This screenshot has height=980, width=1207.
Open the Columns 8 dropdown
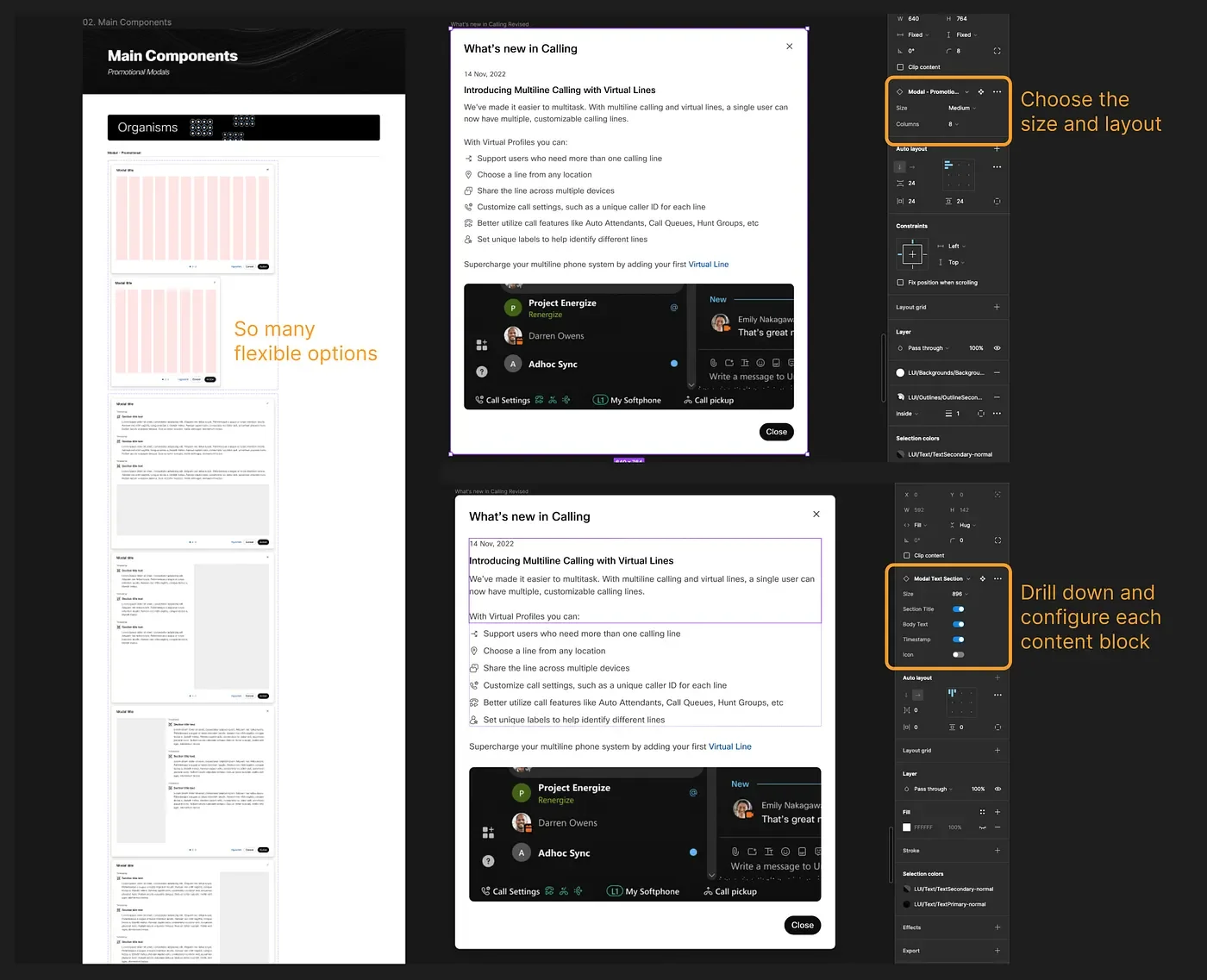point(954,124)
